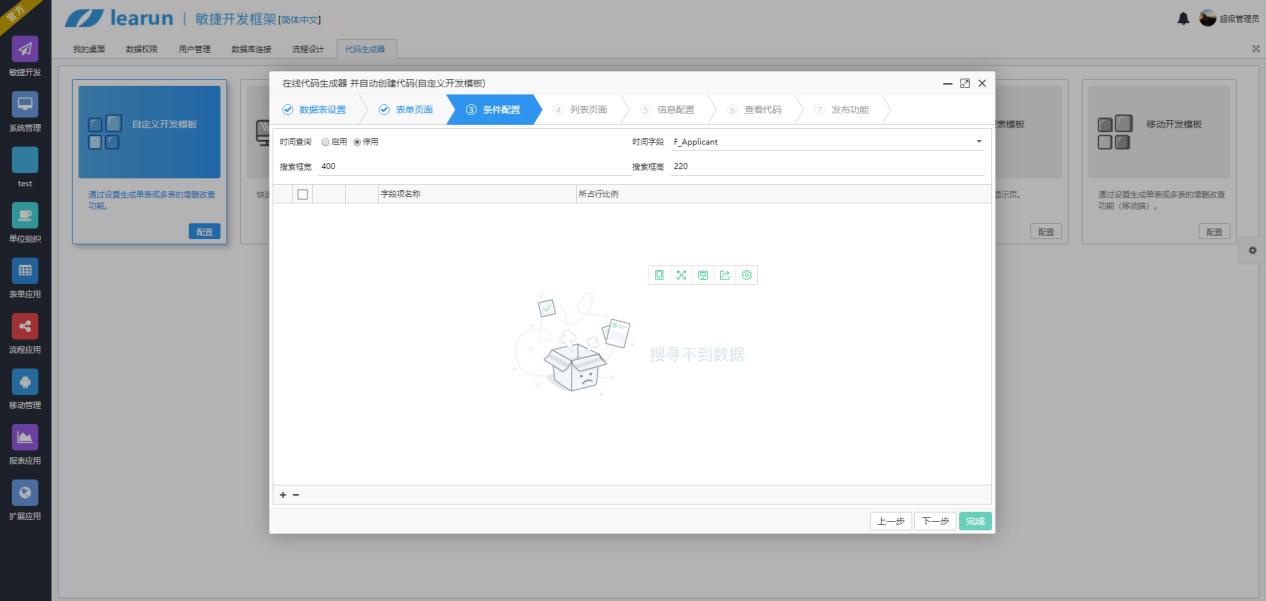The image size is (1266, 601).
Task: Open the 流程应用 sidebar module
Action: pyautogui.click(x=25, y=326)
